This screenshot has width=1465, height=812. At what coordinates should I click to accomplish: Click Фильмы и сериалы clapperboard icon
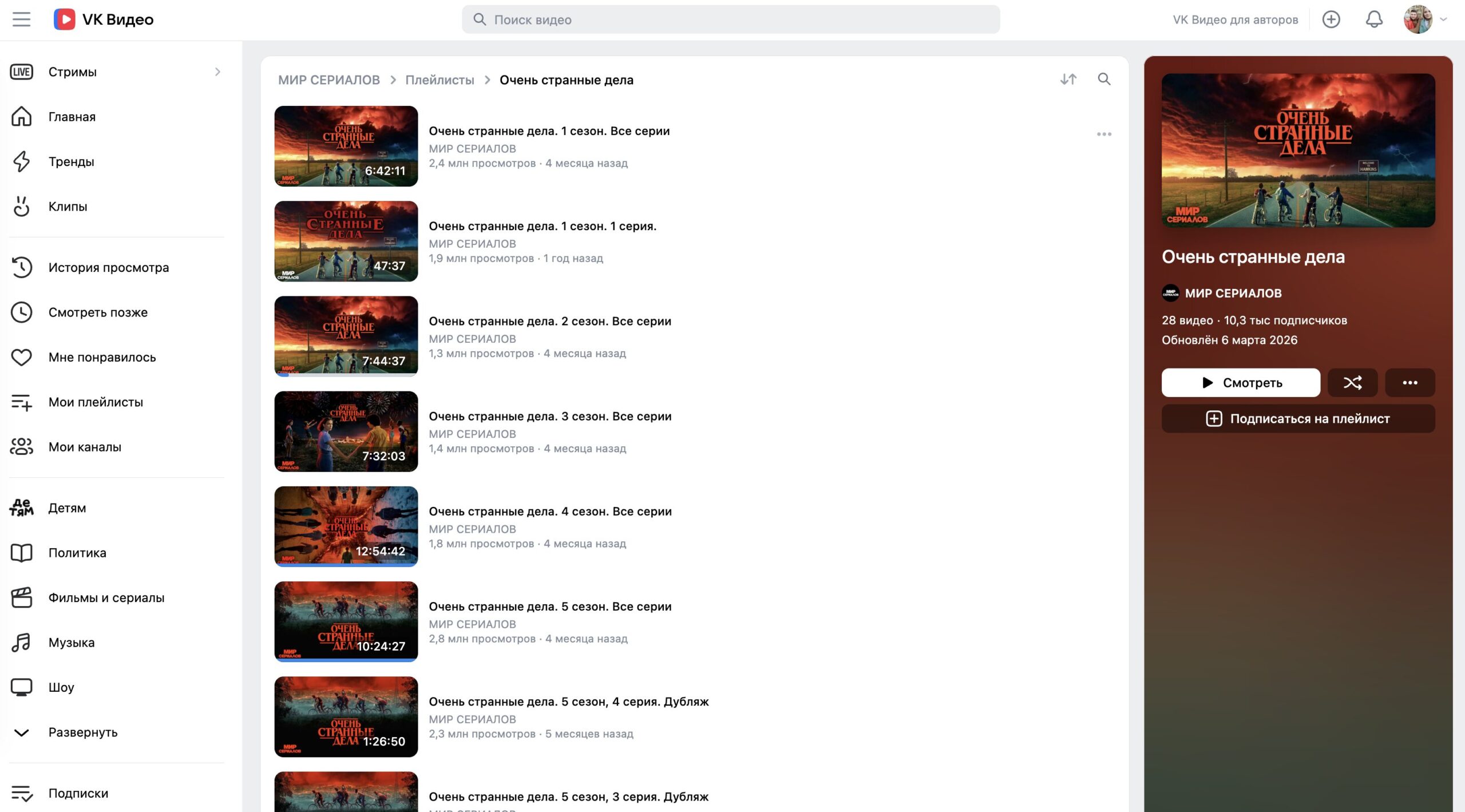coord(21,597)
